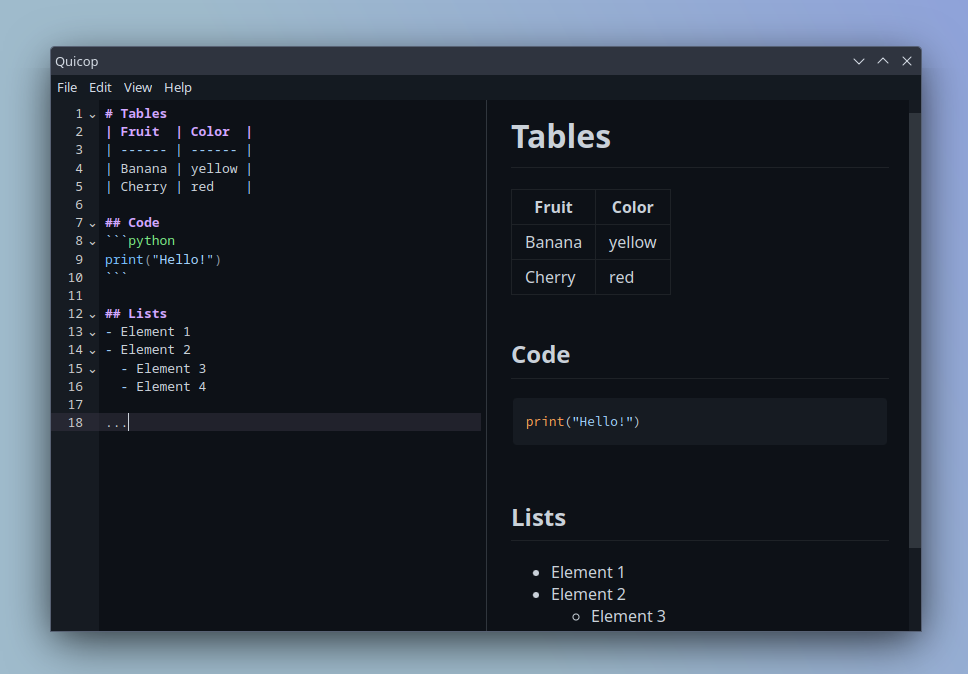968x674 pixels.
Task: Click 'Element 2' bullet in preview
Action: coord(588,594)
